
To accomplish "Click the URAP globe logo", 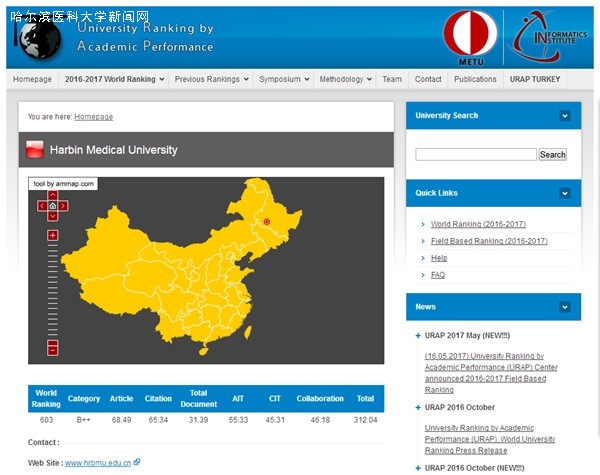I will click(x=38, y=40).
